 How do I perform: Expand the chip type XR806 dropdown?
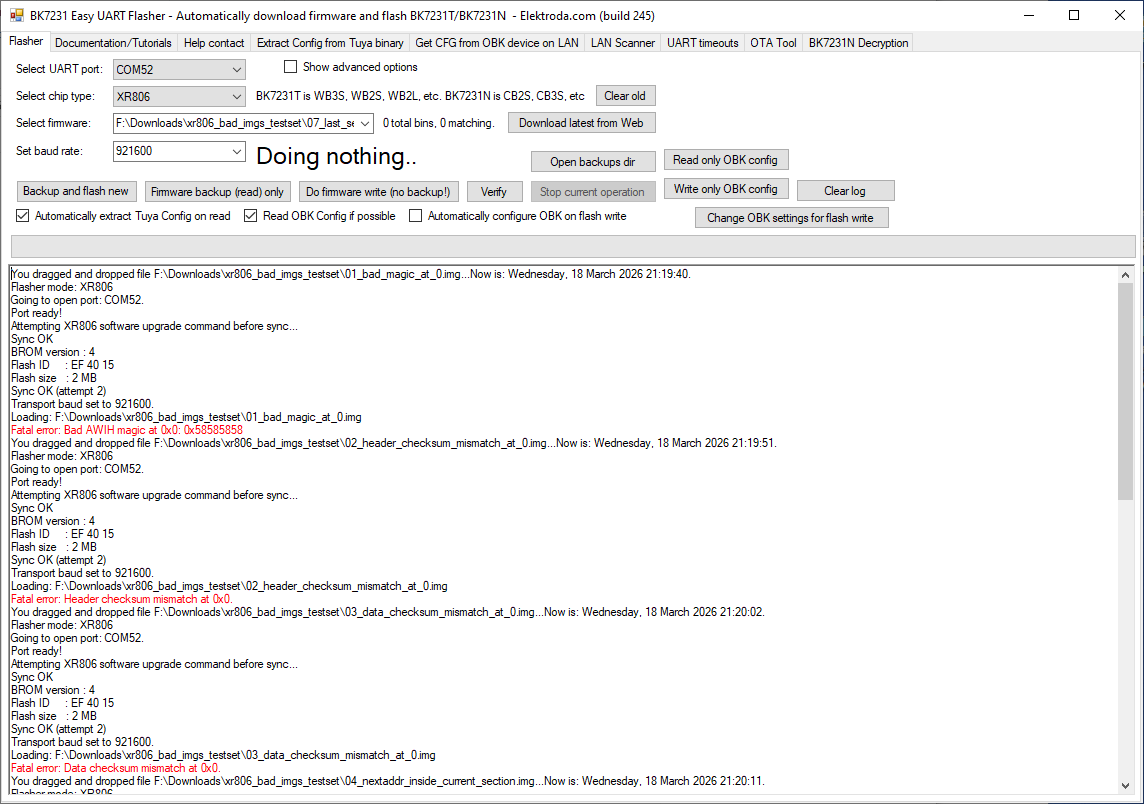click(236, 96)
